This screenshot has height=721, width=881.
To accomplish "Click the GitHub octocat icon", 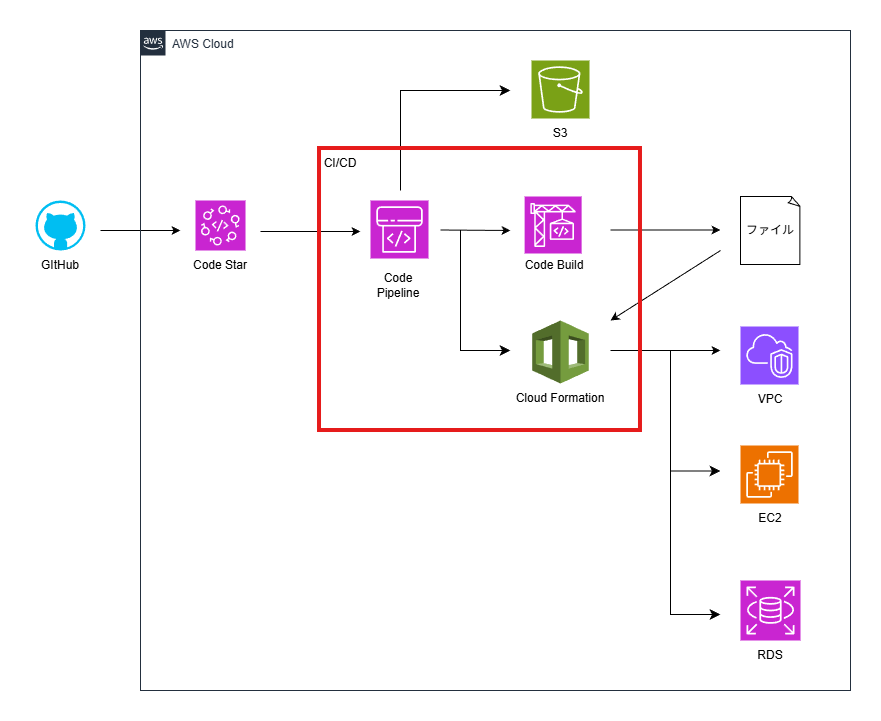I will pos(61,228).
